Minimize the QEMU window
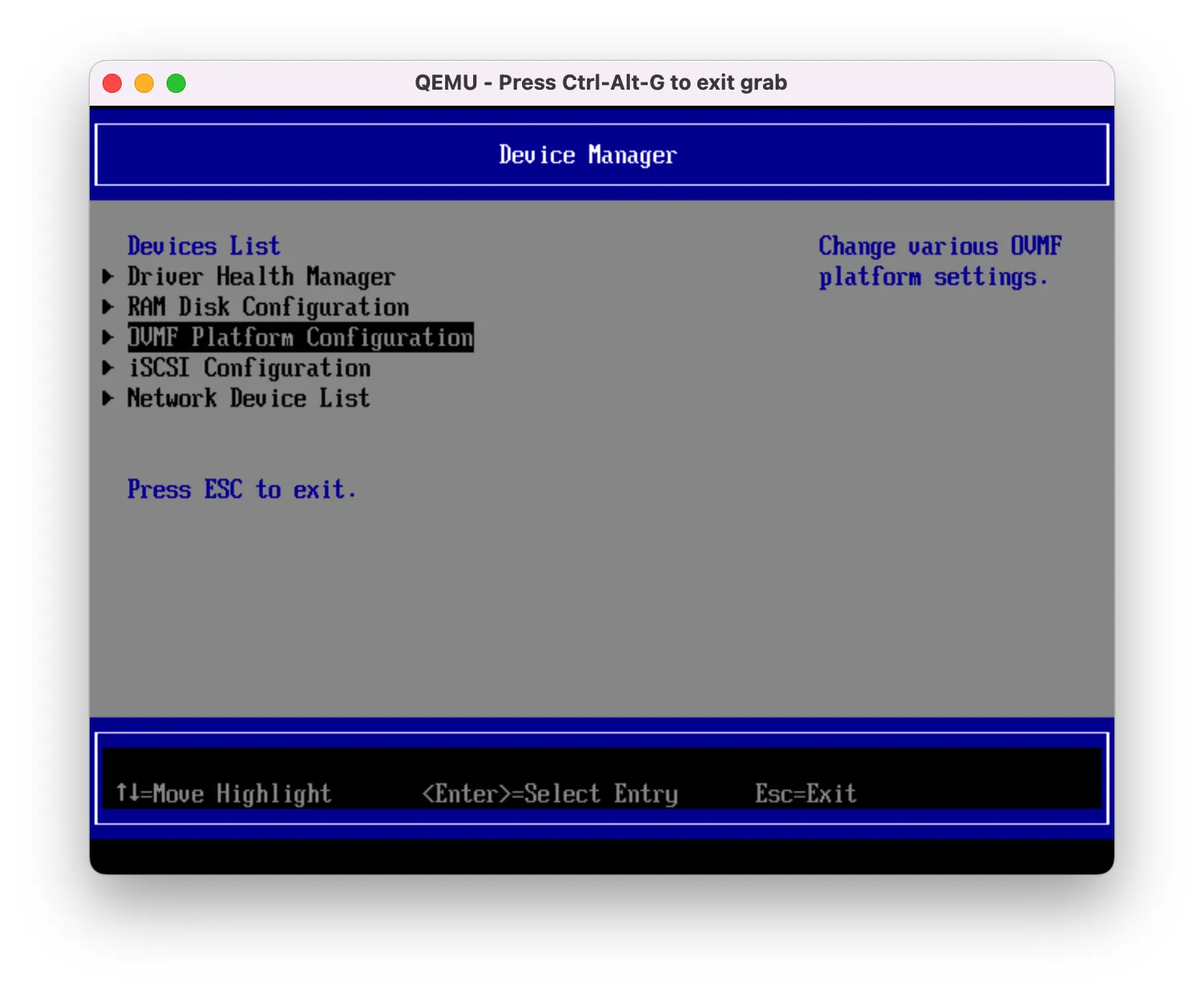 pyautogui.click(x=144, y=83)
